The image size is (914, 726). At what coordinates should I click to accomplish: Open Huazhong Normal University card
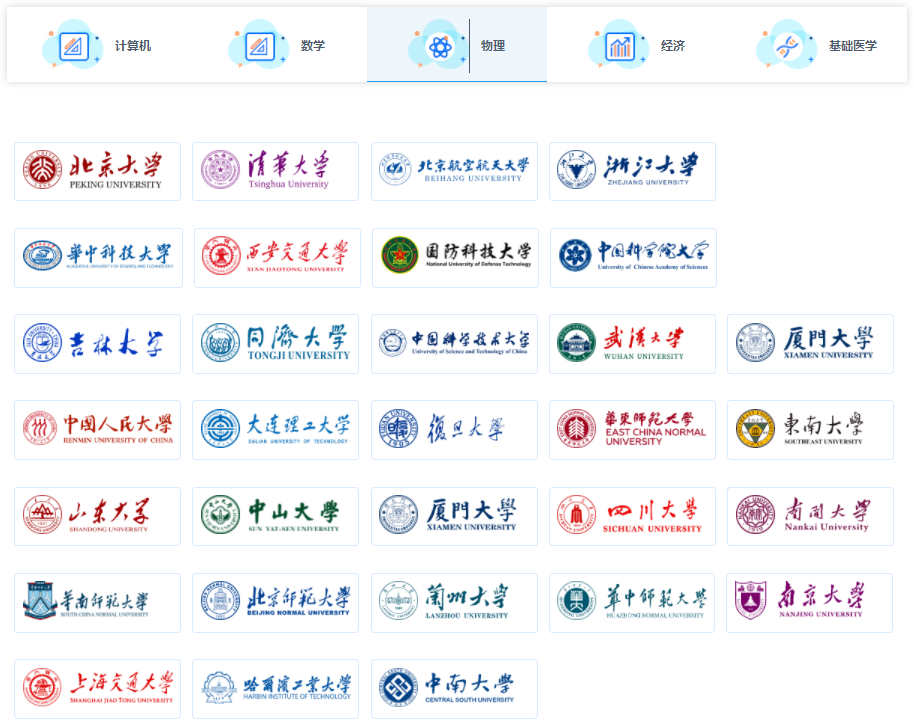[632, 603]
